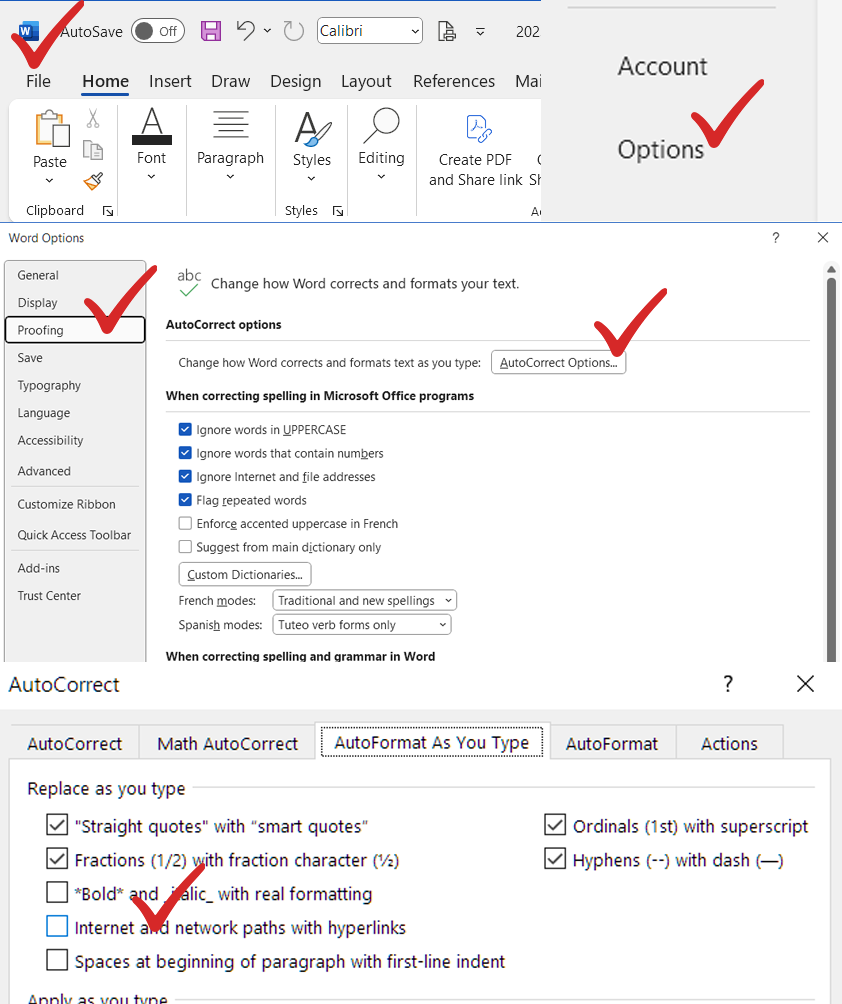Toggle Fractions with fraction character checkbox
Viewport: 842px width, 1004px height.
pos(57,858)
